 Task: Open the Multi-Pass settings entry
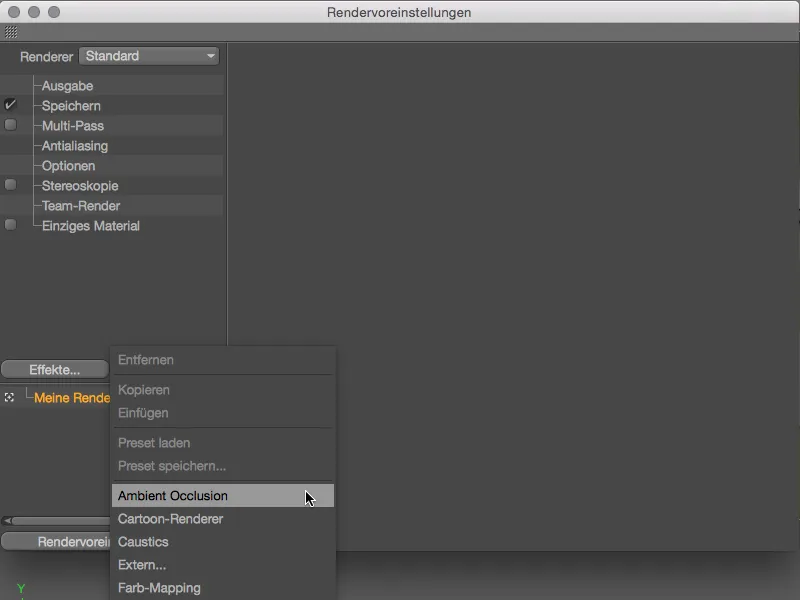click(73, 126)
